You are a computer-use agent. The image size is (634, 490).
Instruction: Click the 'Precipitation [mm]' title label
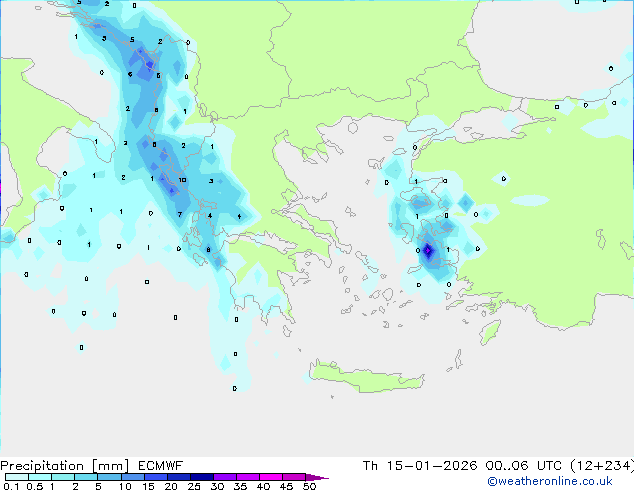click(x=65, y=466)
